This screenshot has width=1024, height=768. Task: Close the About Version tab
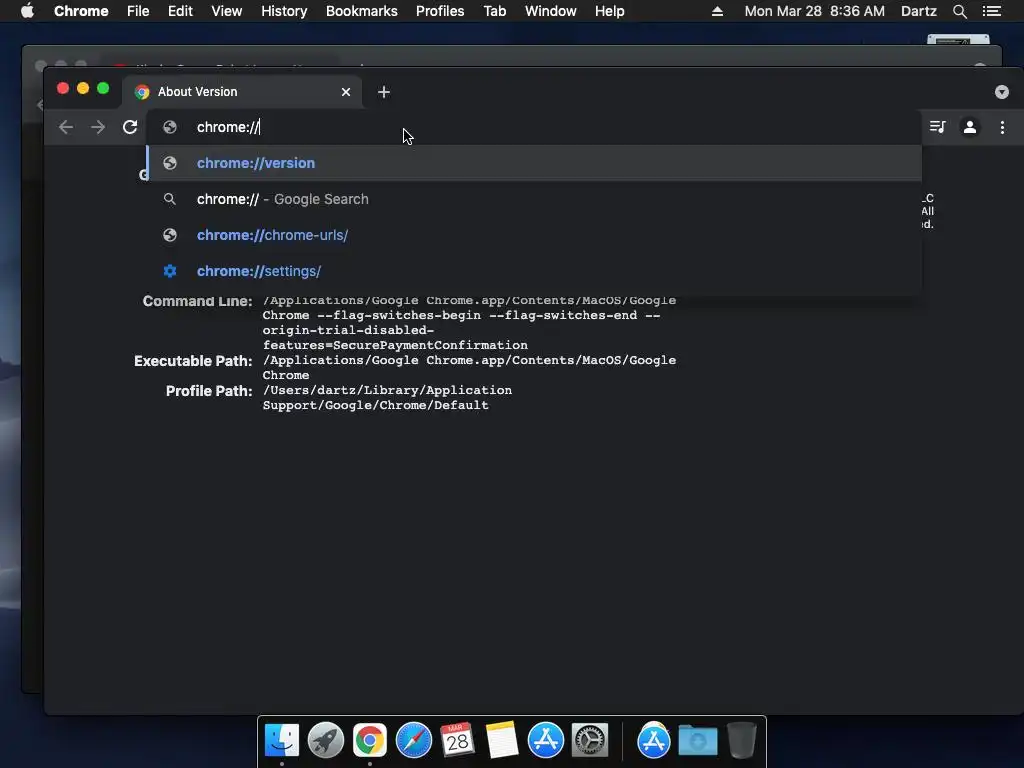point(346,92)
